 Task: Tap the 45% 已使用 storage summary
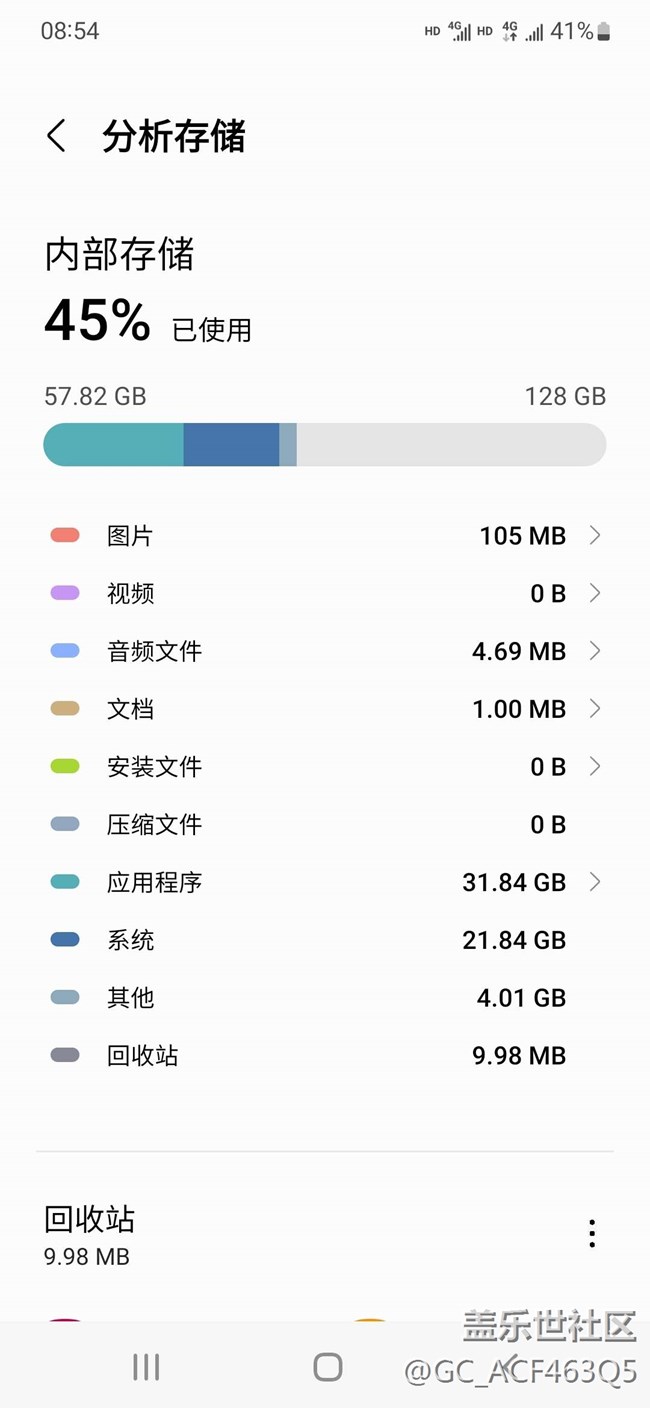(x=148, y=322)
